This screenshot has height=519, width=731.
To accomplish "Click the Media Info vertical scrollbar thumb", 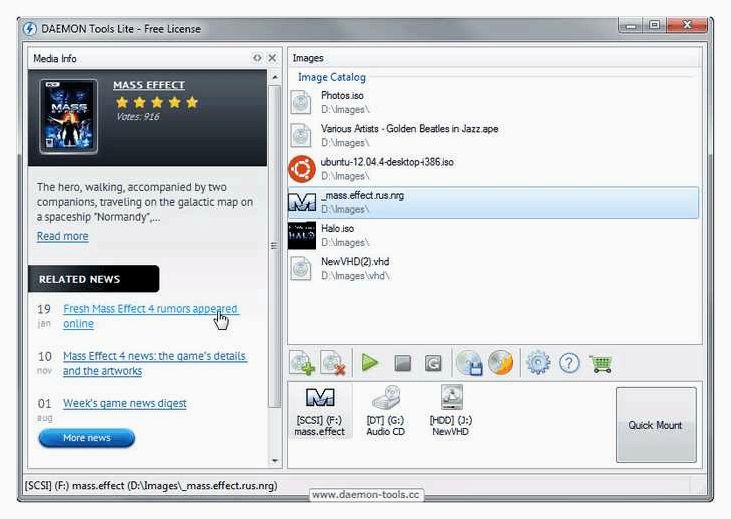I will (275, 246).
